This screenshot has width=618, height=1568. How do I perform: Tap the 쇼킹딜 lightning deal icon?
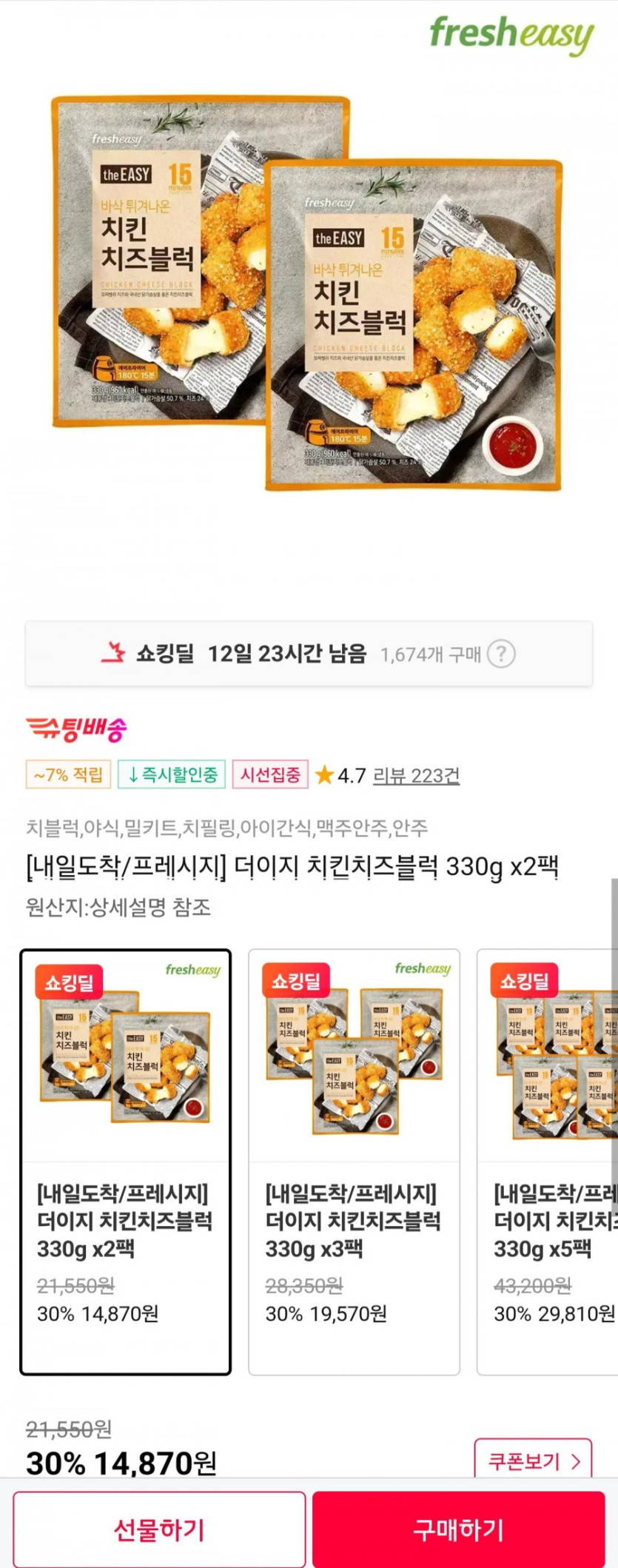(x=113, y=652)
